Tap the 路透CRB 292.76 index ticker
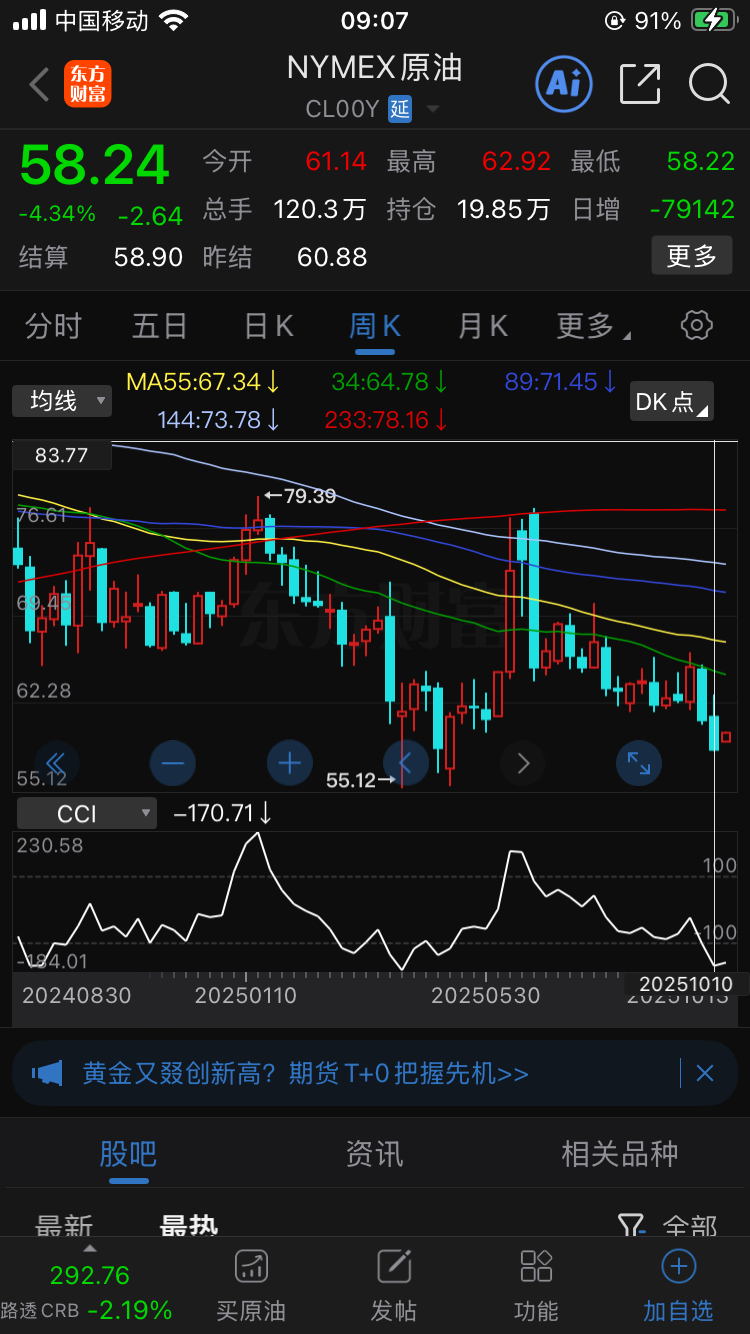The image size is (750, 1334). tap(88, 1292)
